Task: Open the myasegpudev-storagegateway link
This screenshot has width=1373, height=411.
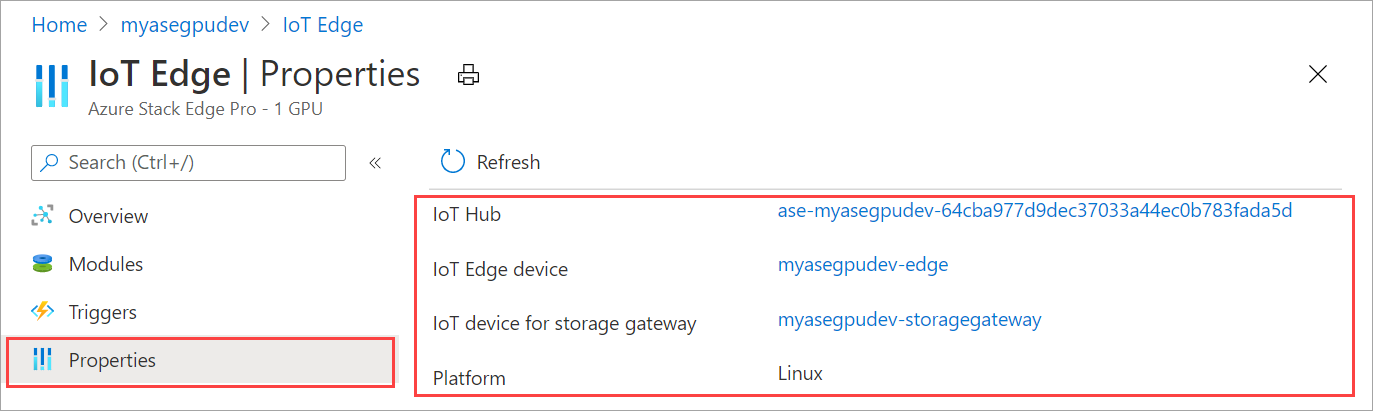Action: click(x=909, y=320)
